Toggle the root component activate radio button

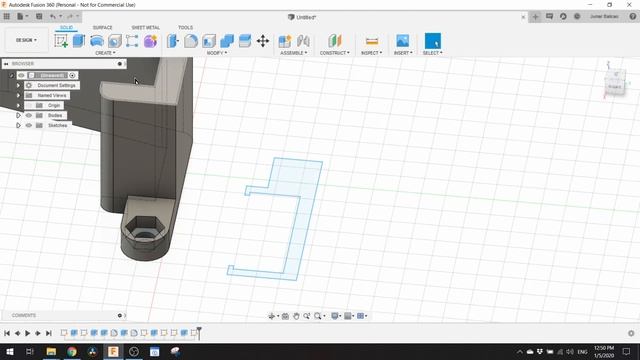tap(72, 76)
